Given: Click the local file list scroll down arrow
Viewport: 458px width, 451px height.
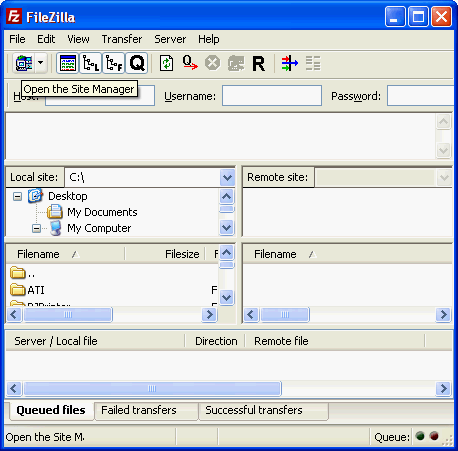Looking at the screenshot, I should [x=227, y=297].
